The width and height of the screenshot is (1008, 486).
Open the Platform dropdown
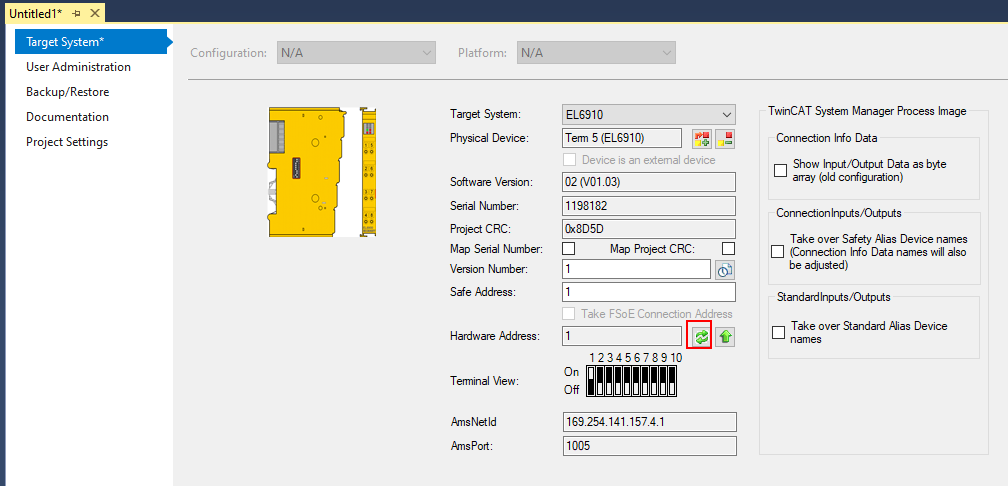pos(596,53)
